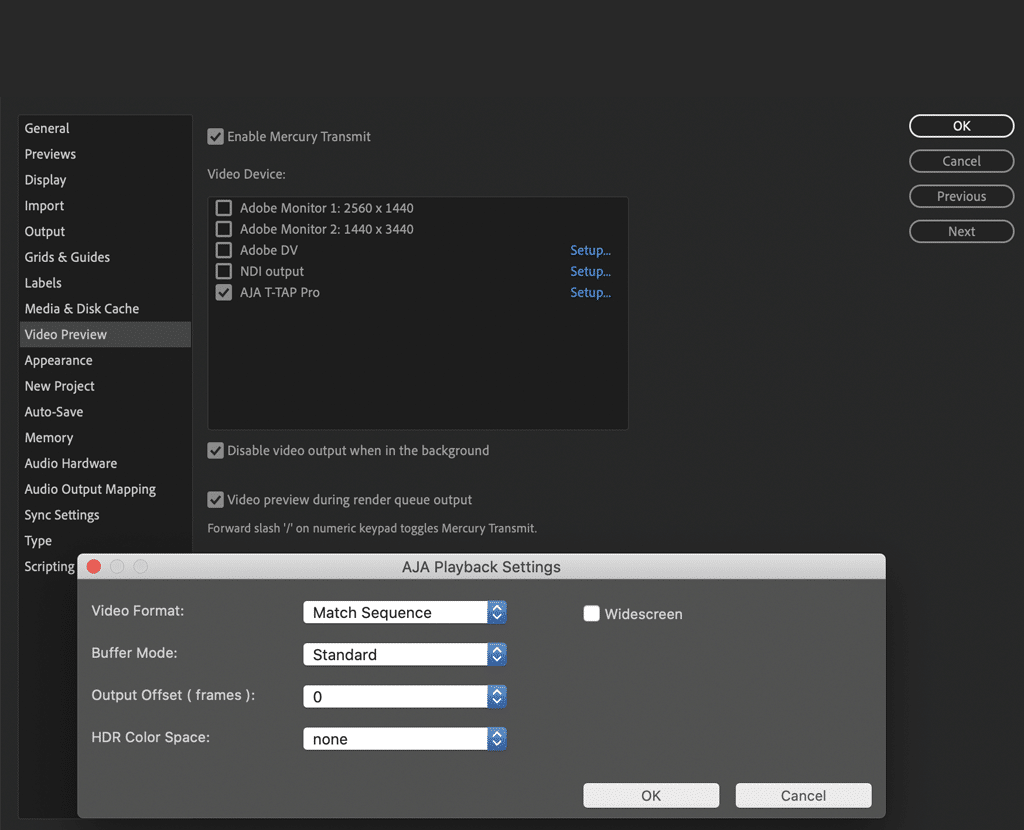Toggle Video preview during render queue output
This screenshot has width=1024, height=830.
215,500
